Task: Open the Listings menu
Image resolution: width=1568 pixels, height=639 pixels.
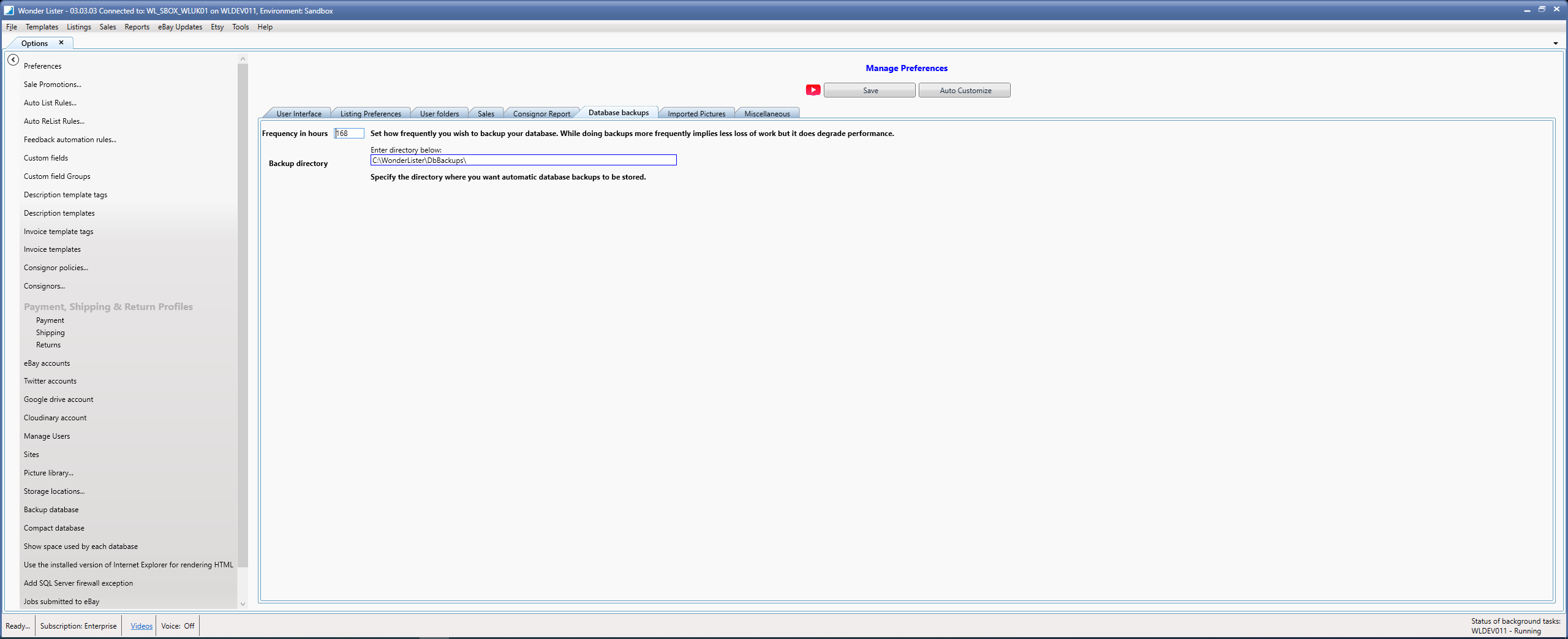Action: 79,27
